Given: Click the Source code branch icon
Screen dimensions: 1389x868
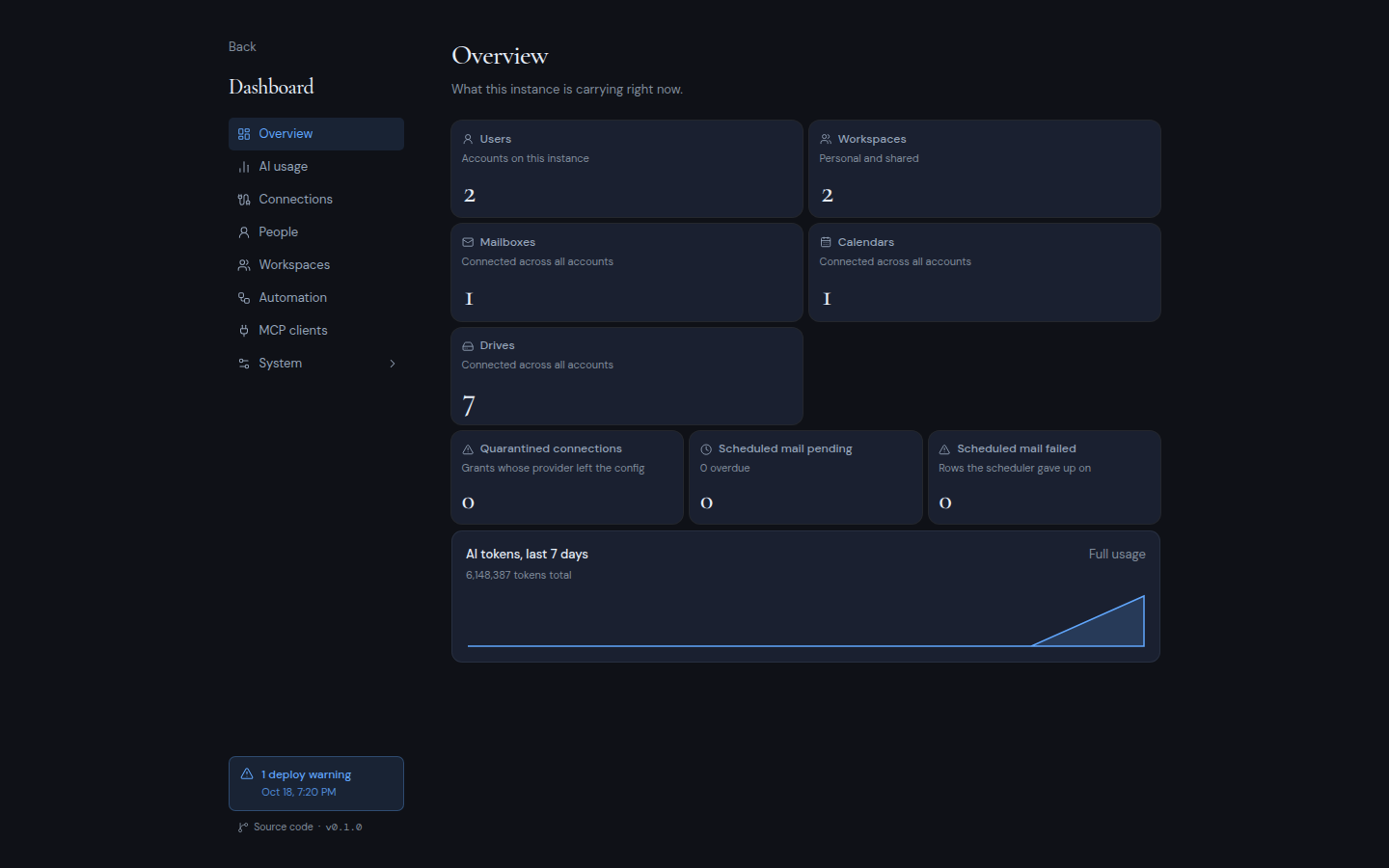Looking at the screenshot, I should point(243,827).
